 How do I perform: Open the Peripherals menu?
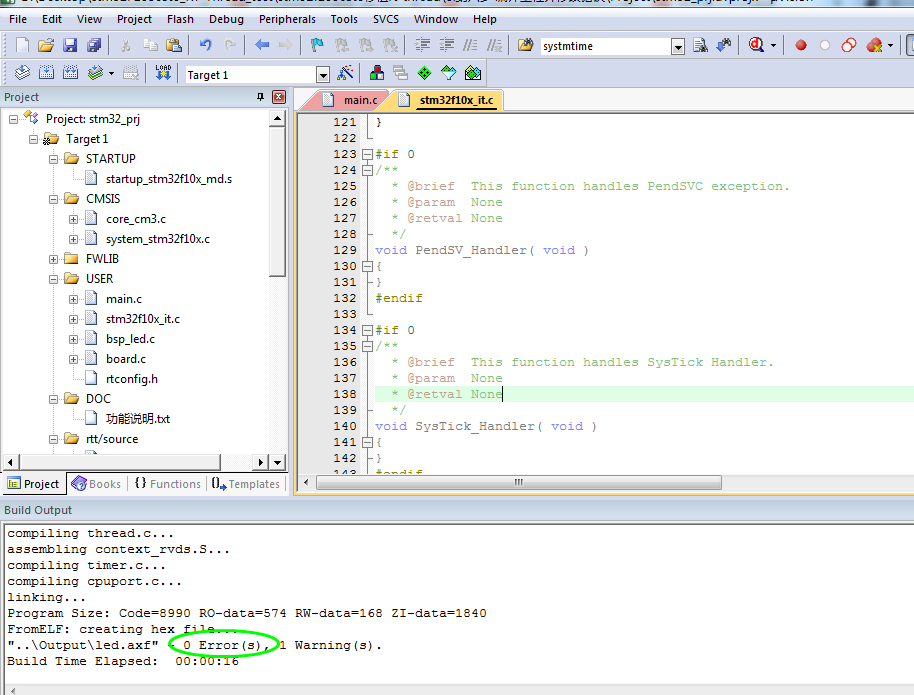(x=287, y=19)
